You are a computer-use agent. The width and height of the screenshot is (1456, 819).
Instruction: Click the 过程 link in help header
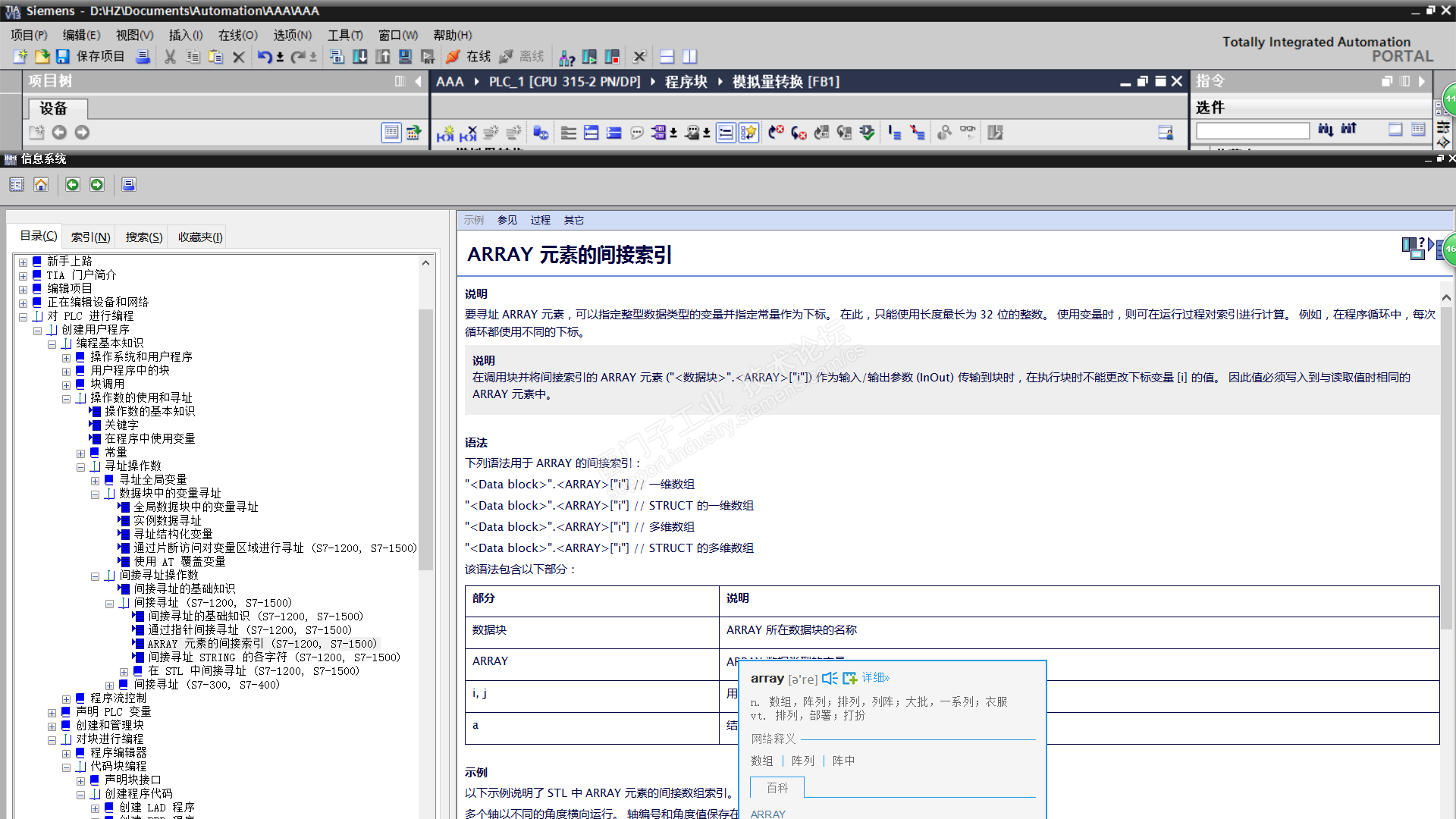[x=540, y=220]
